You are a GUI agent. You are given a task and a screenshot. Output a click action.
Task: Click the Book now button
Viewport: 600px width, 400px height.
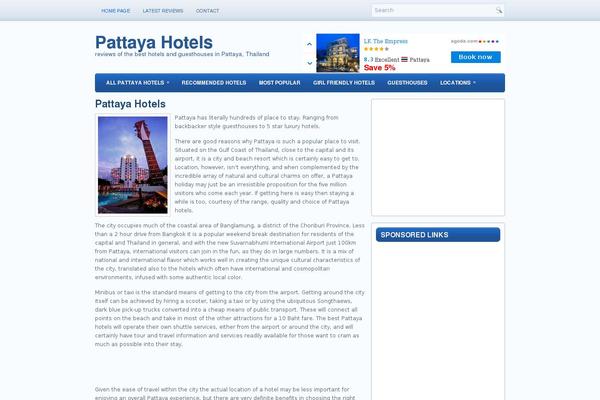pyautogui.click(x=476, y=57)
